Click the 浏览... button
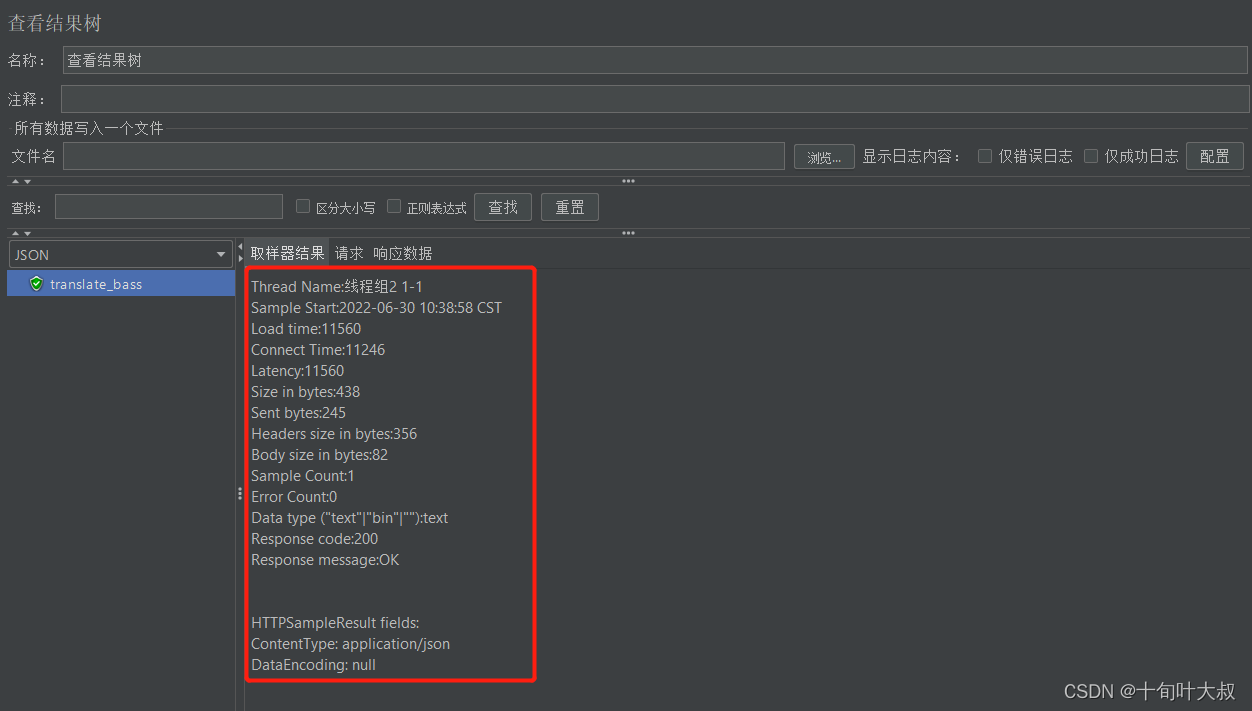 [x=824, y=157]
